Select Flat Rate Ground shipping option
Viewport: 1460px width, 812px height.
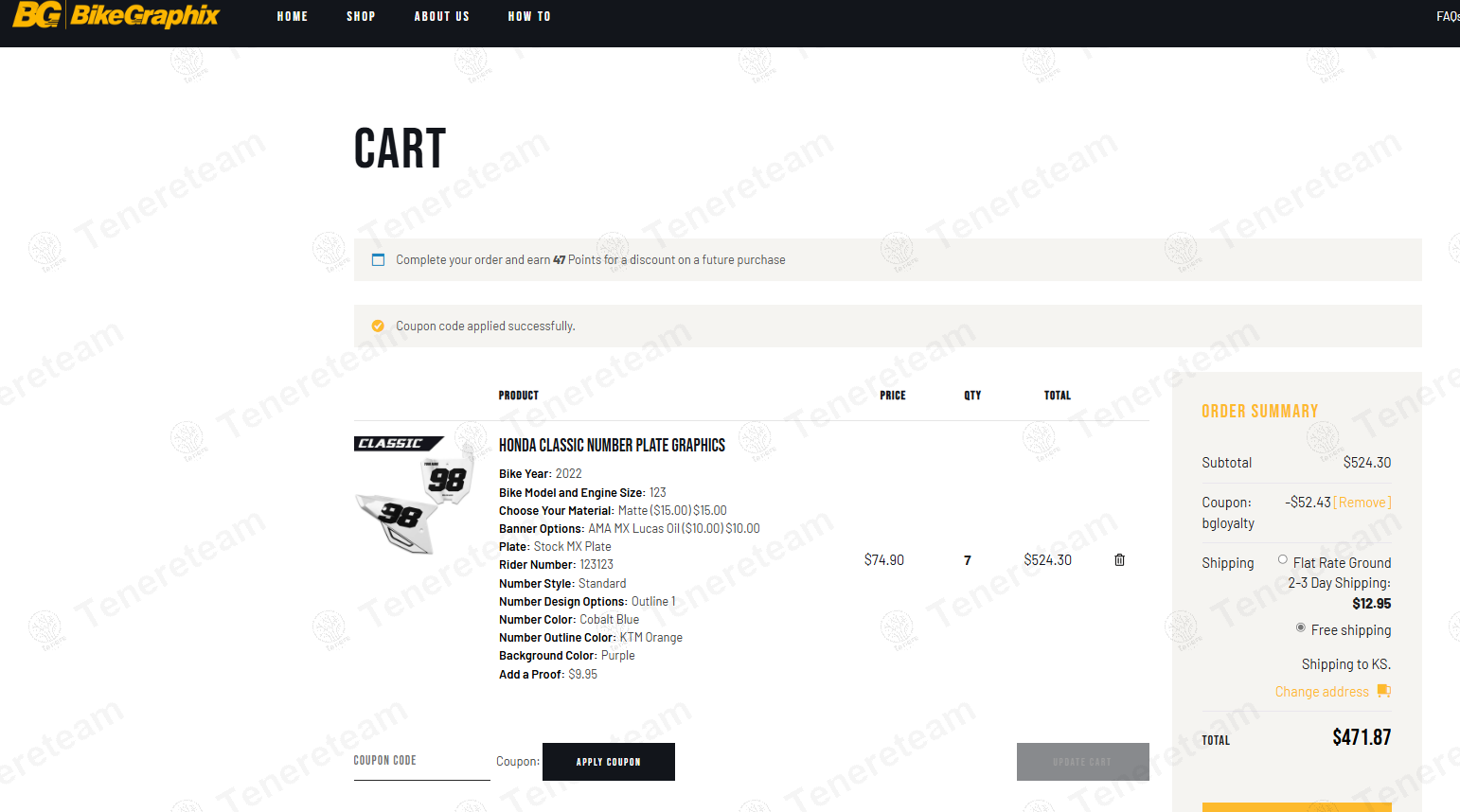[1283, 560]
